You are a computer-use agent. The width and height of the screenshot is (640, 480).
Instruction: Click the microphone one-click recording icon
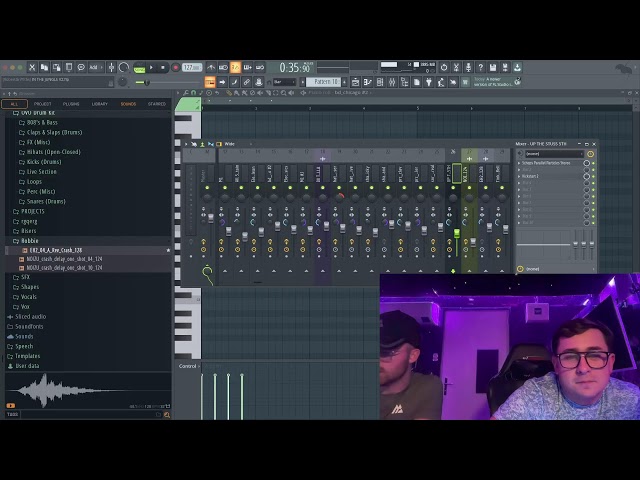click(x=469, y=67)
